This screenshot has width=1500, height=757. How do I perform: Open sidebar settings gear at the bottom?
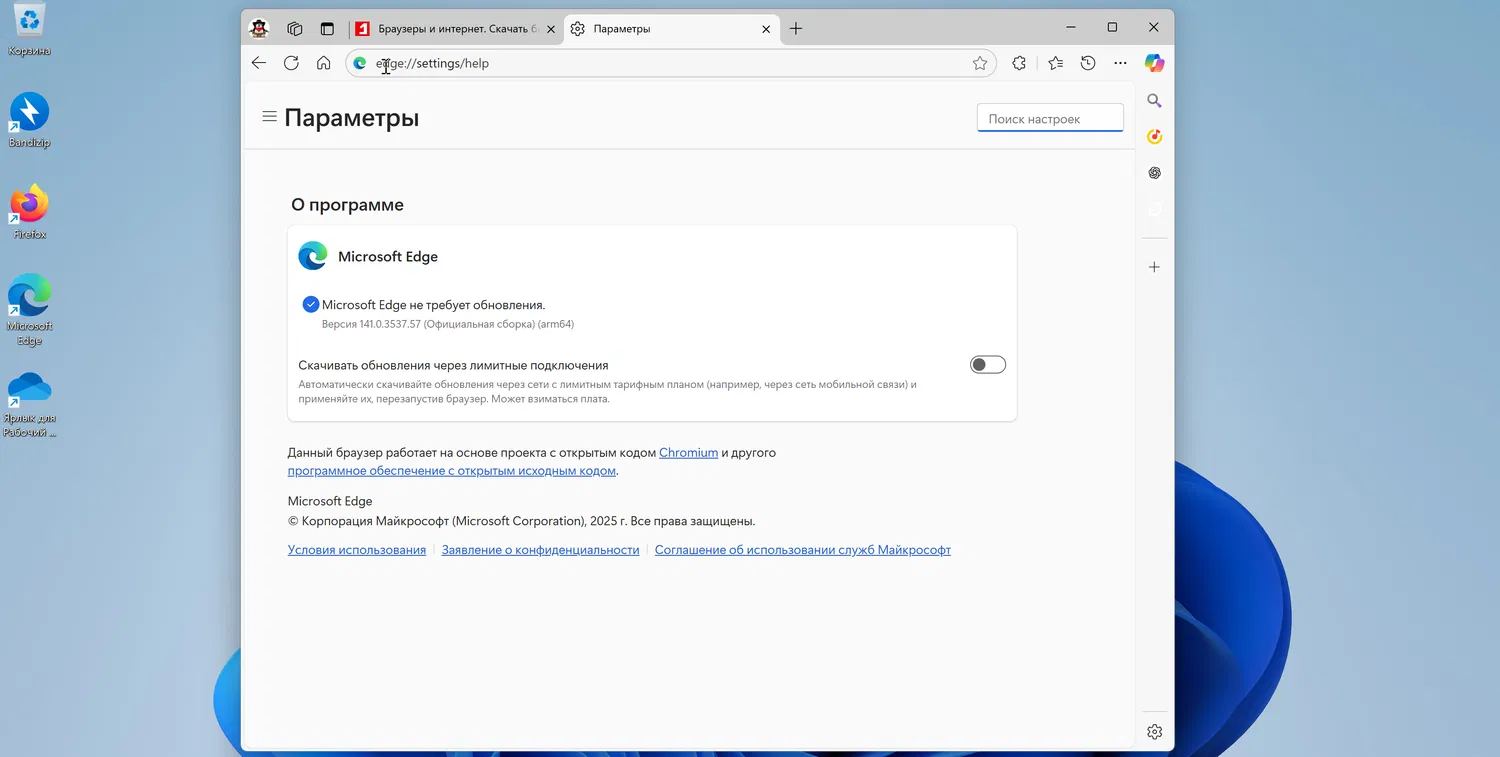[x=1154, y=731]
